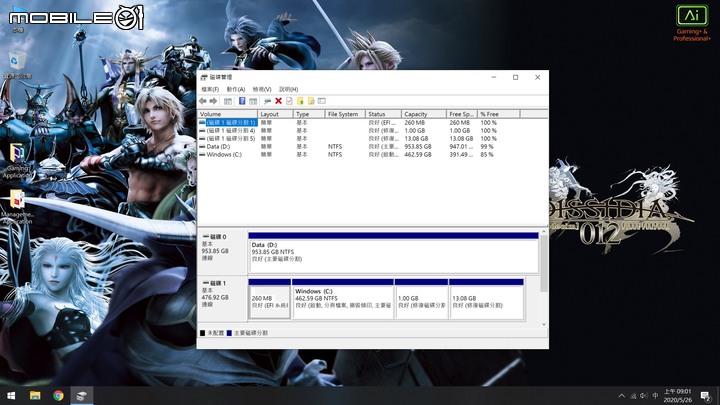Image resolution: width=720 pixels, height=405 pixels.
Task: Open Help via blue question mark icon
Action: [x=242, y=101]
